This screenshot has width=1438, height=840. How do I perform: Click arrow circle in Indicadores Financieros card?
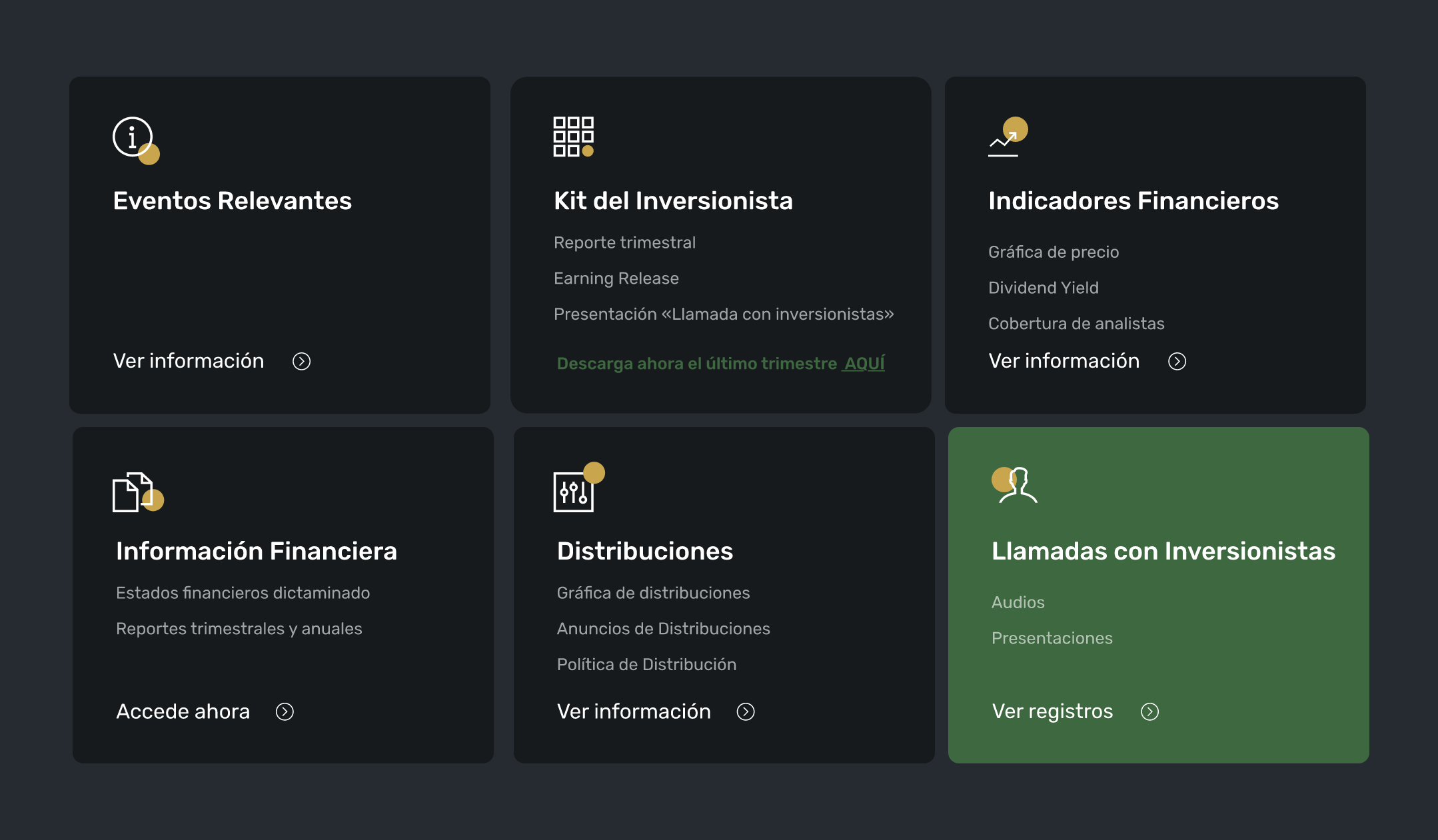[1177, 361]
